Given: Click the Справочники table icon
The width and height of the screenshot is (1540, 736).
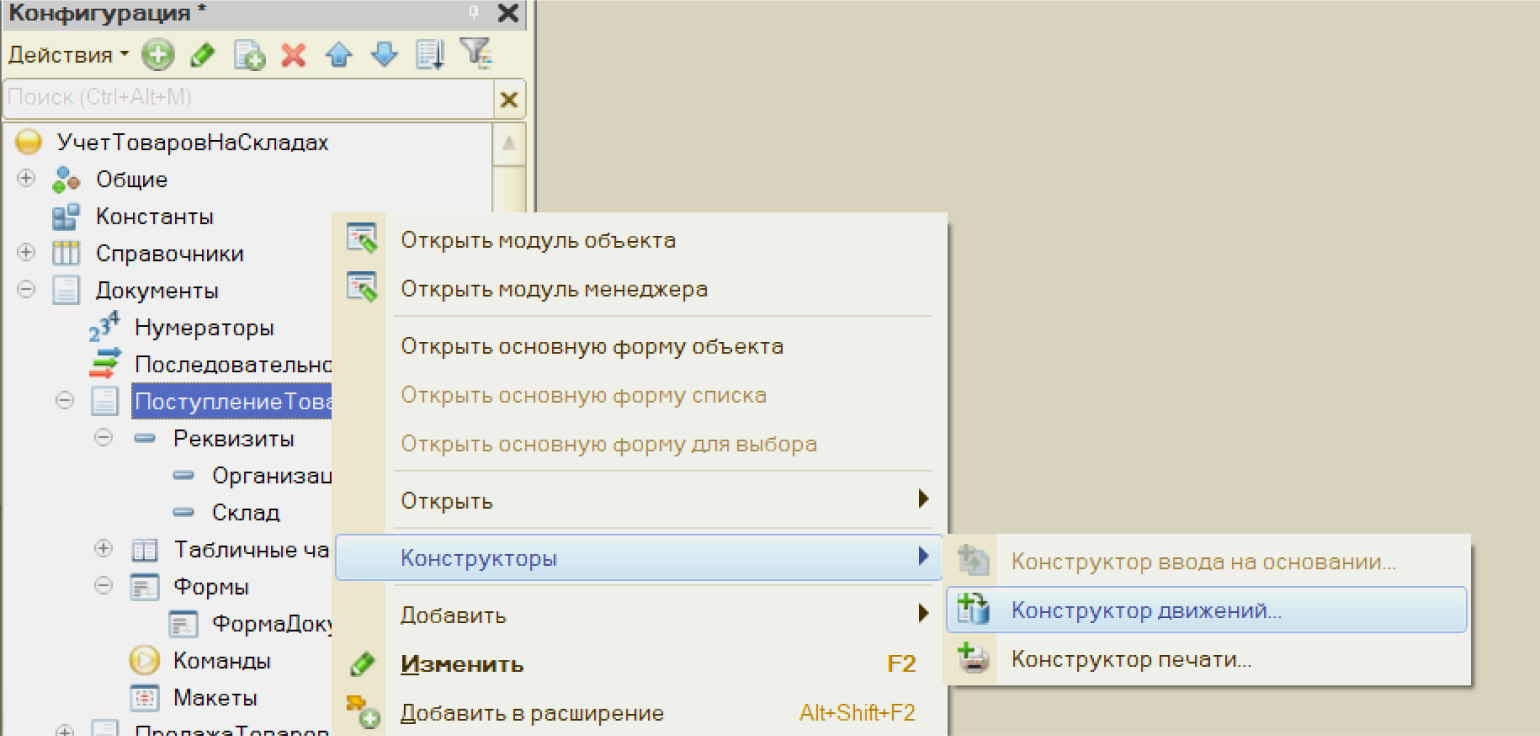Looking at the screenshot, I should [x=66, y=254].
